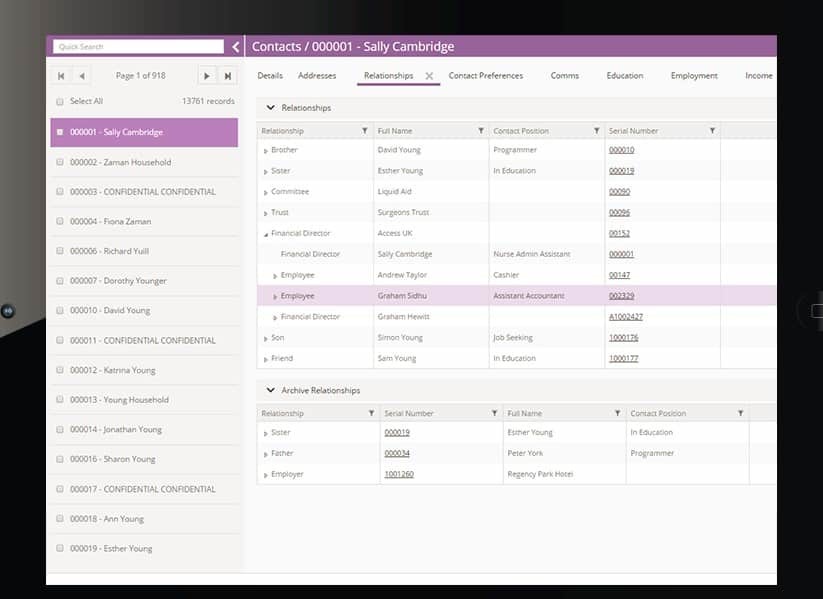Click serial number link 1001260
This screenshot has height=599, width=823.
(x=398, y=474)
